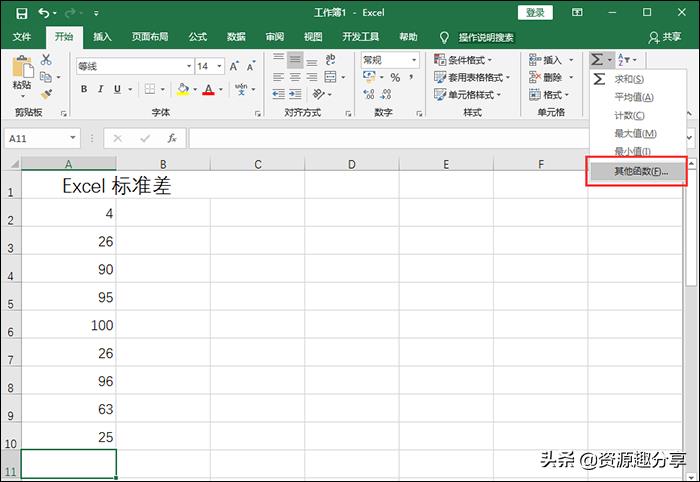Choose 其他函数(F)... from the AutoSum menu

(x=640, y=171)
